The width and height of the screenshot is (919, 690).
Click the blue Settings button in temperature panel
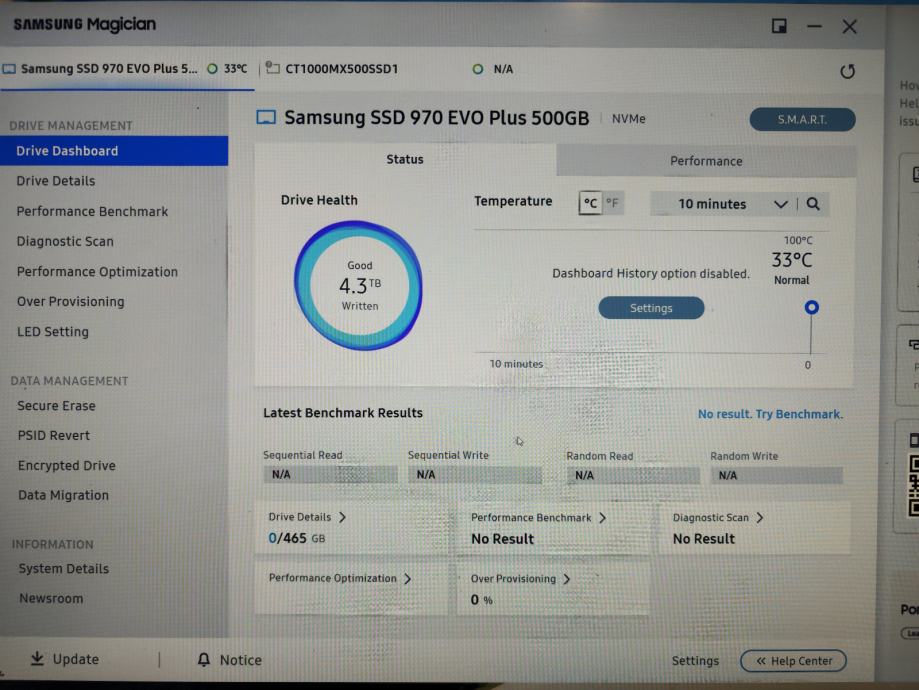[x=651, y=308]
